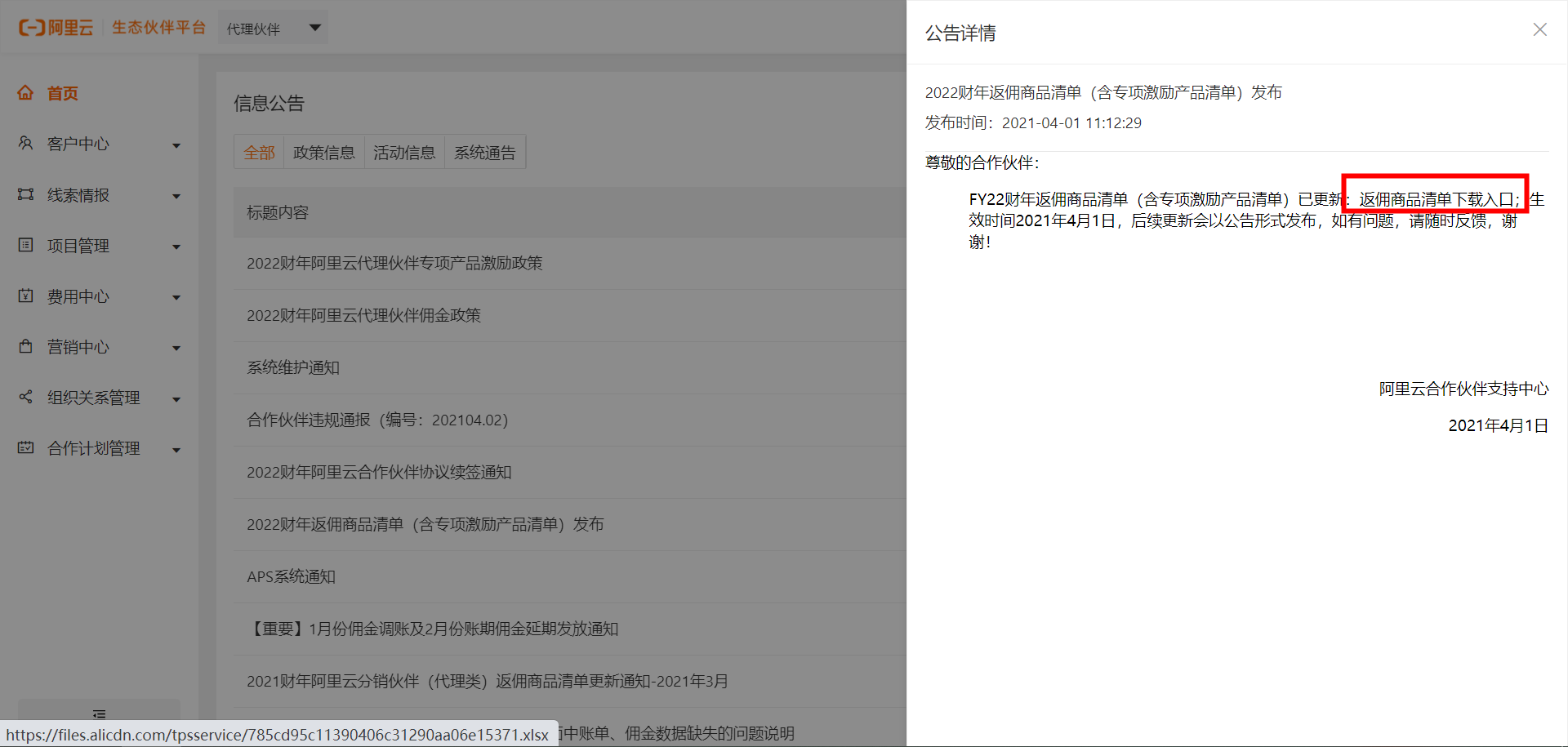The height and width of the screenshot is (747, 1568).
Task: Go to 首页 in the sidebar
Action: tap(63, 93)
